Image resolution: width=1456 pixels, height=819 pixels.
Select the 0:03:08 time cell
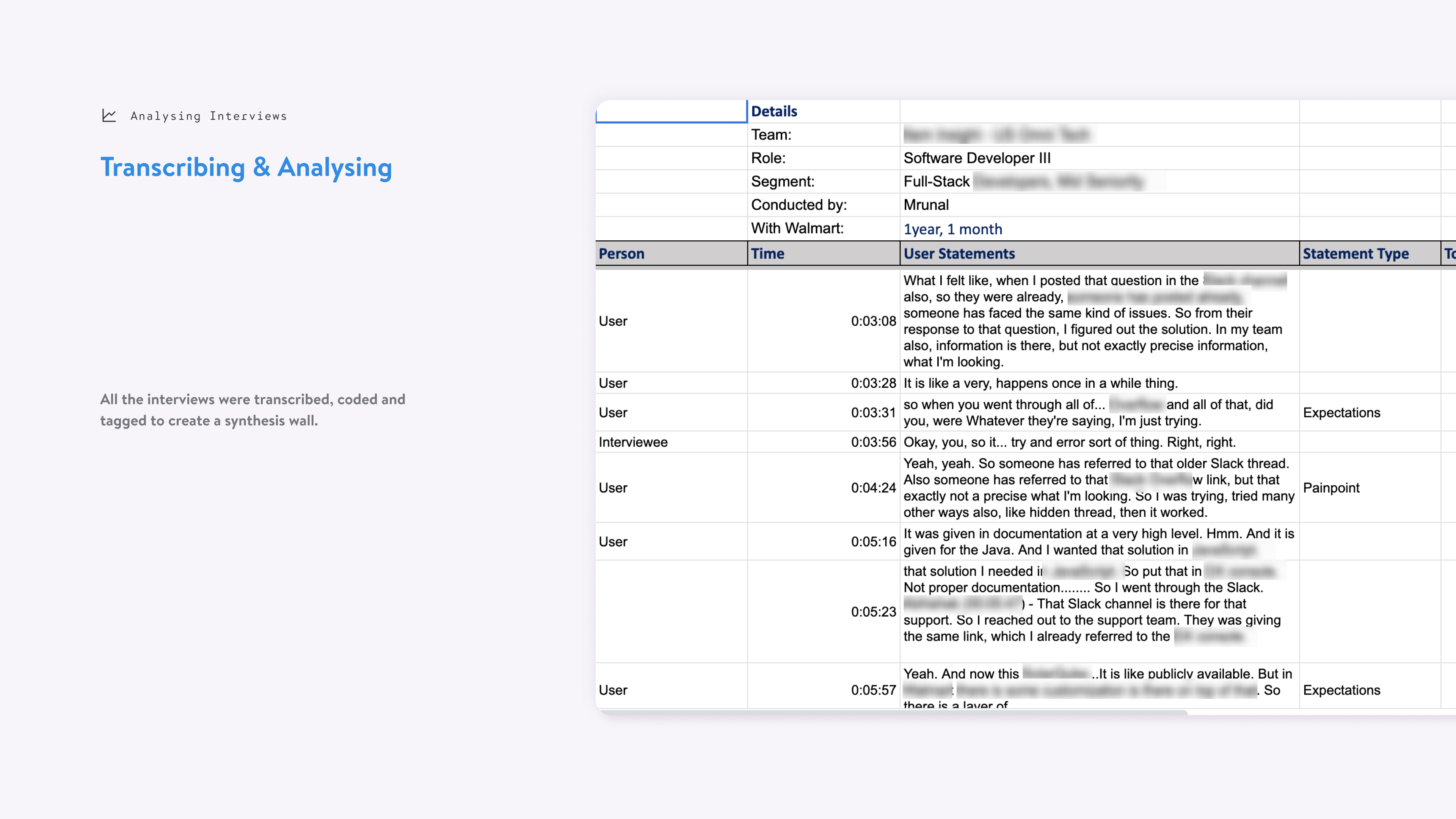pyautogui.click(x=824, y=321)
